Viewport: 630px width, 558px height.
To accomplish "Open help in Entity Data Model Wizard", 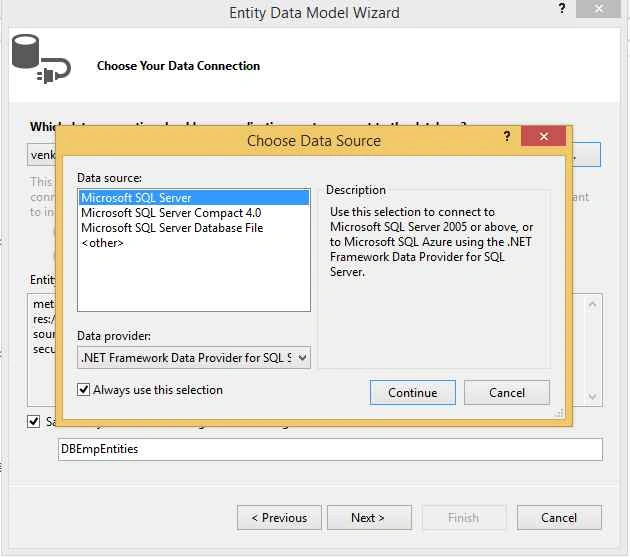I will click(x=562, y=8).
